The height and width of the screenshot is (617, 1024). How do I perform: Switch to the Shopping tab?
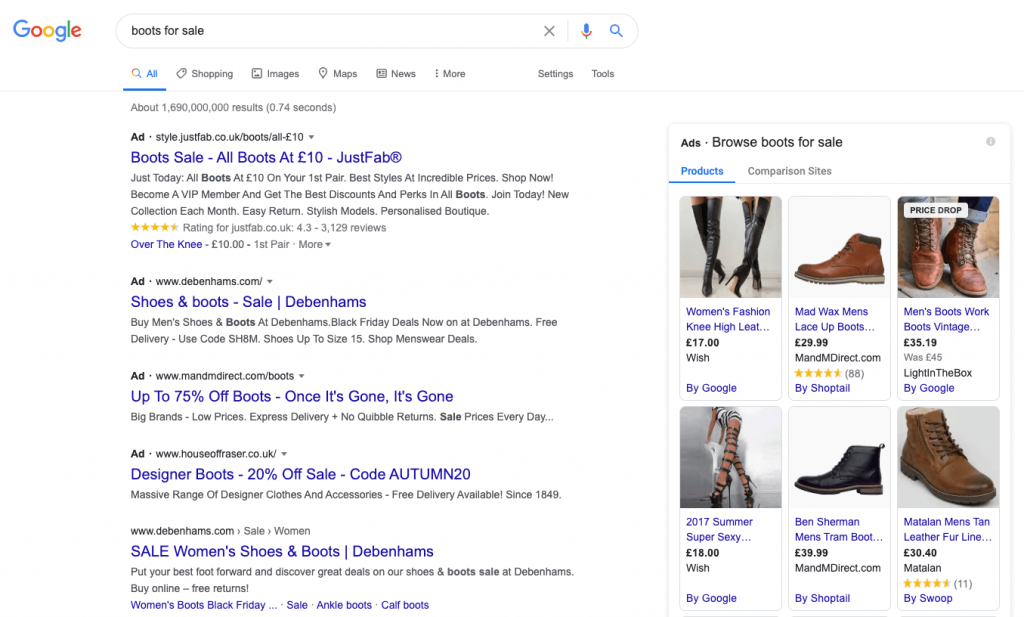(x=204, y=74)
